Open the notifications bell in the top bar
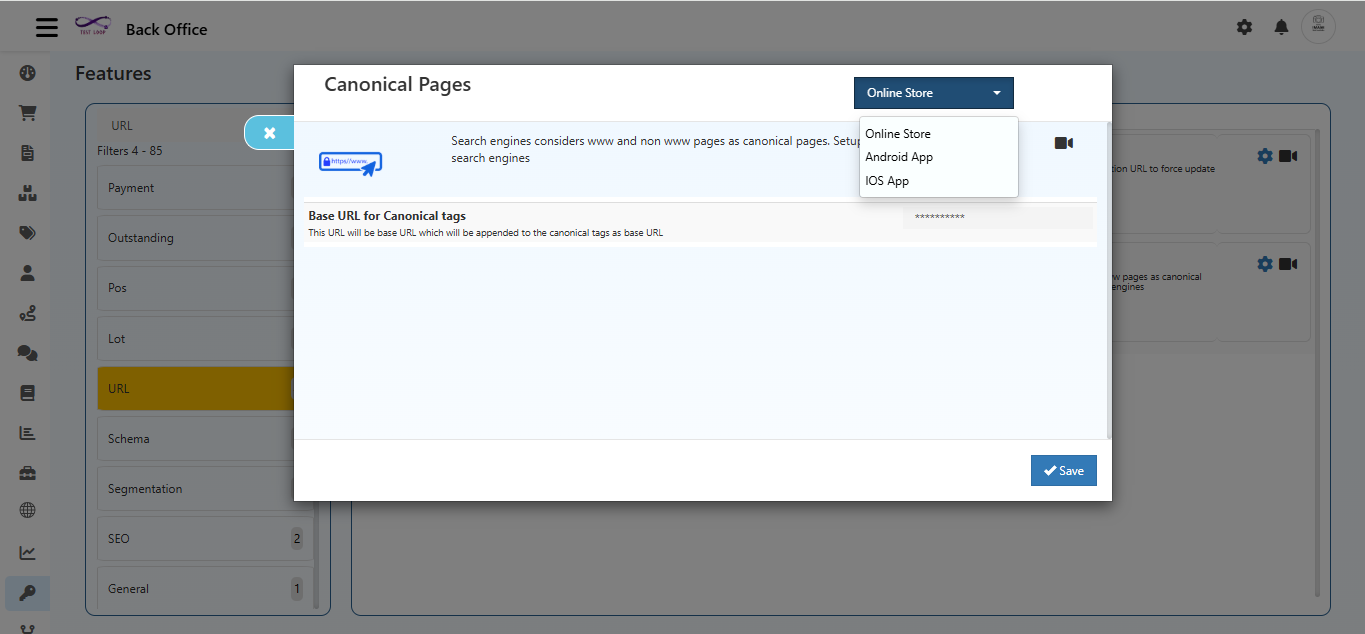Viewport: 1365px width, 634px height. (1281, 27)
